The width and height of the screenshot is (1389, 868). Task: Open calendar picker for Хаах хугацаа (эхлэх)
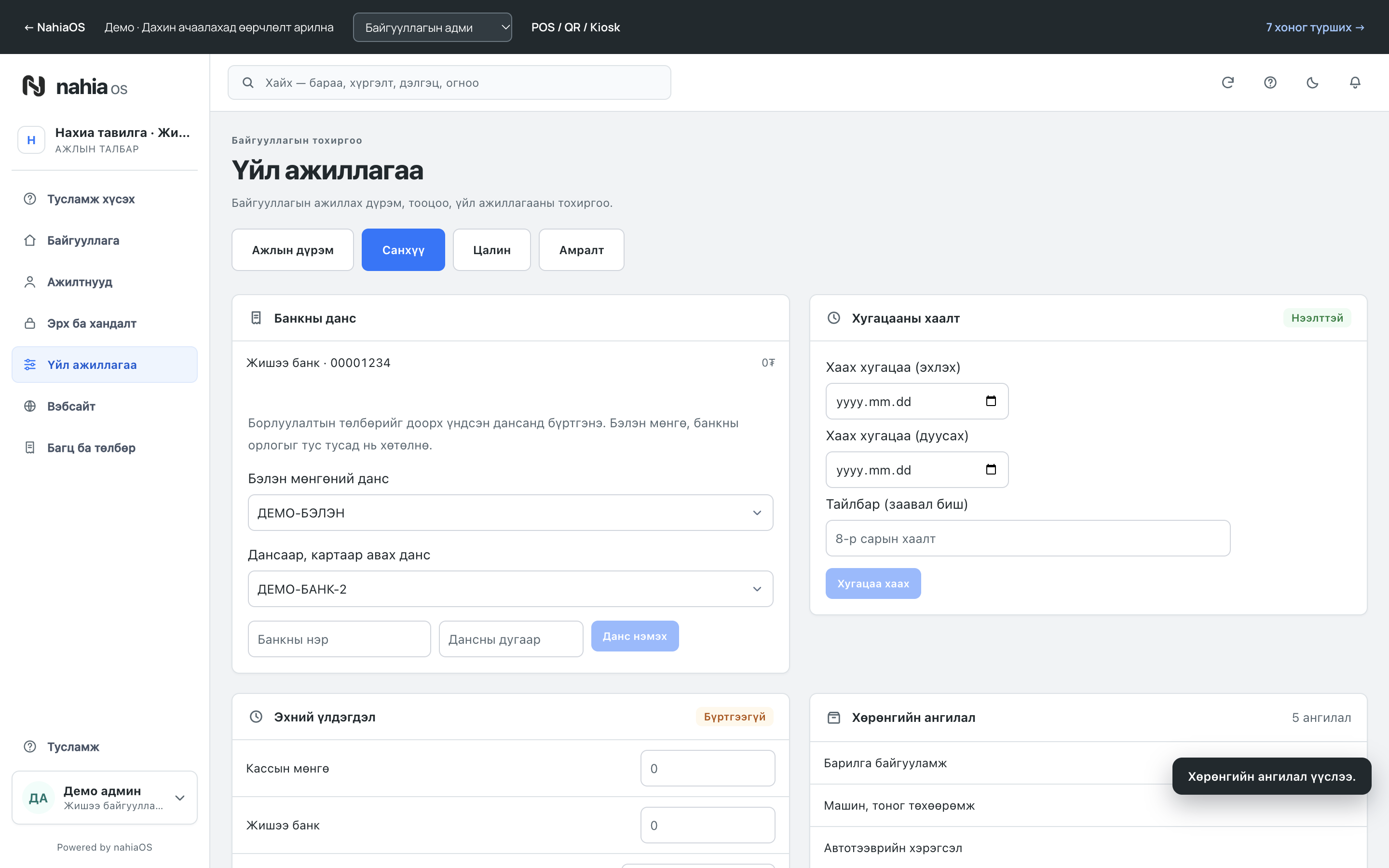pyautogui.click(x=991, y=401)
